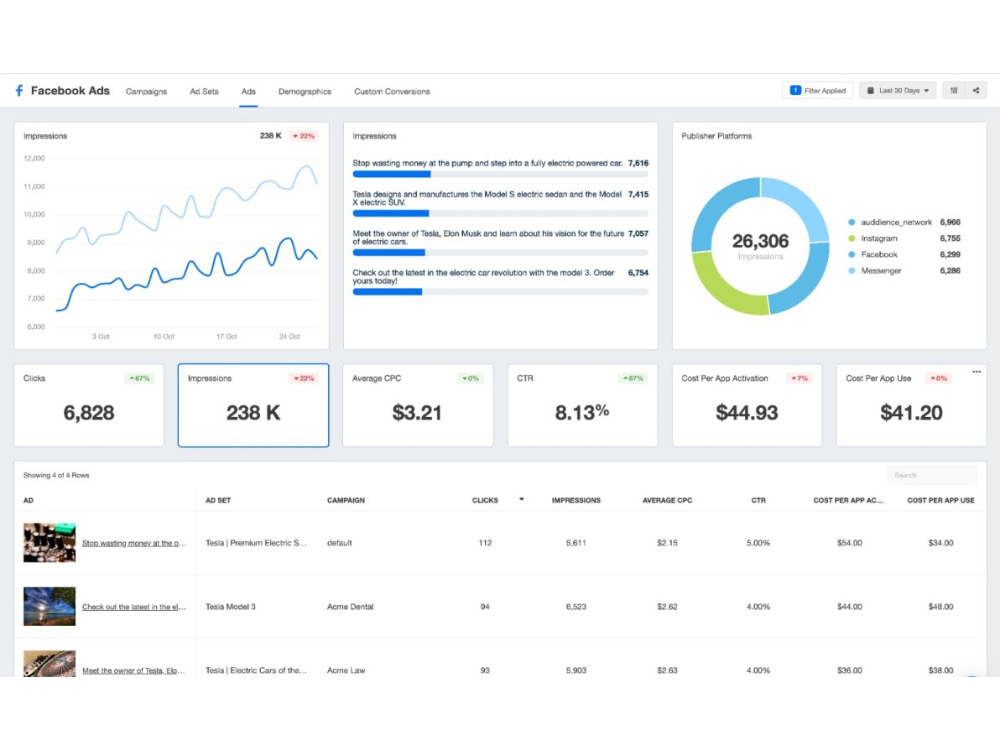This screenshot has width=1000, height=750.
Task: Click the 'Acme Law' campaign cell
Action: click(x=346, y=671)
